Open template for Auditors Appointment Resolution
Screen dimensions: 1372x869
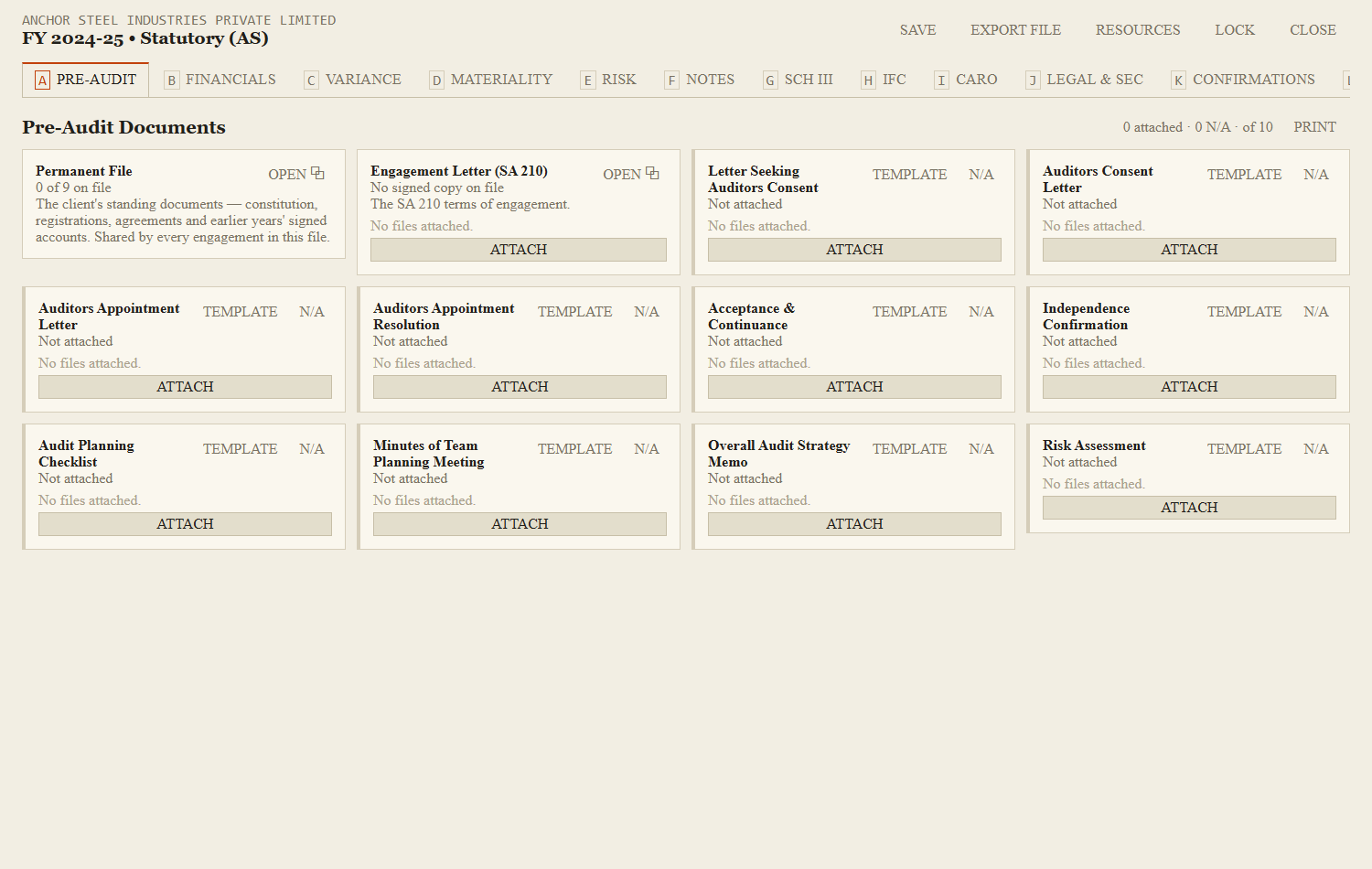click(x=574, y=312)
